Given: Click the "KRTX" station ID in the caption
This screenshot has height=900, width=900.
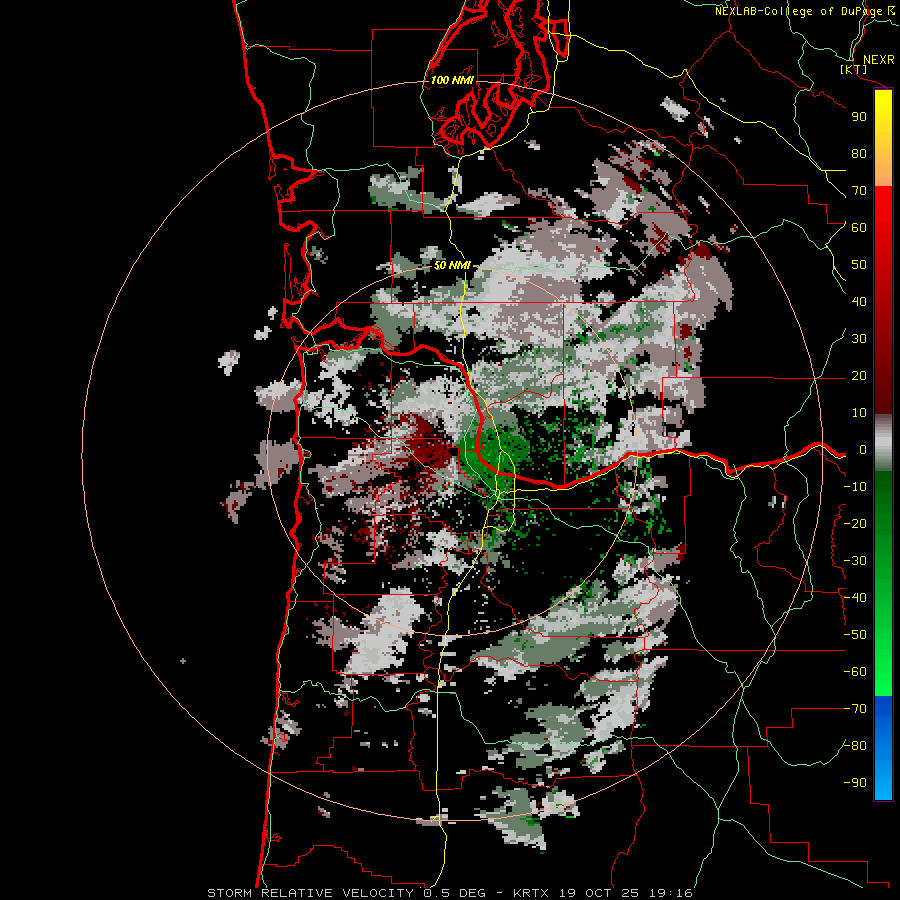Looking at the screenshot, I should (x=531, y=893).
